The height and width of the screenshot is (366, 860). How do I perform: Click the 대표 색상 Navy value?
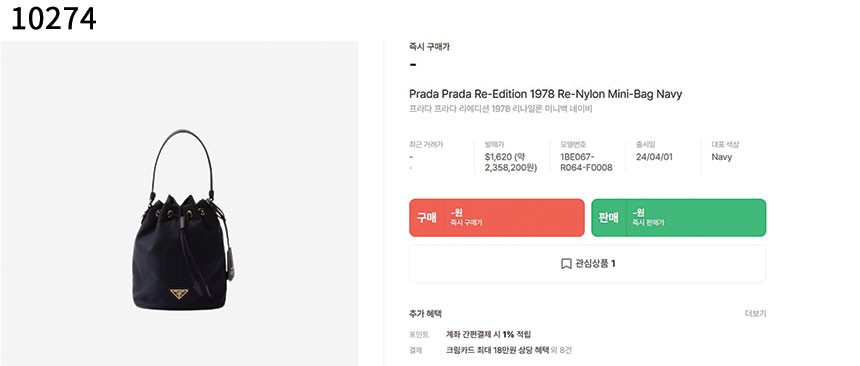[722, 157]
